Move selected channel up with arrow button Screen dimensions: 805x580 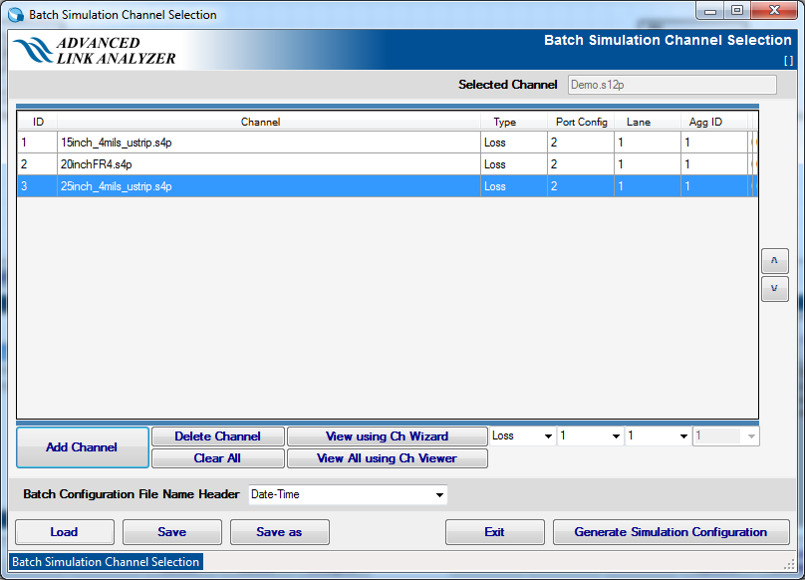point(774,261)
